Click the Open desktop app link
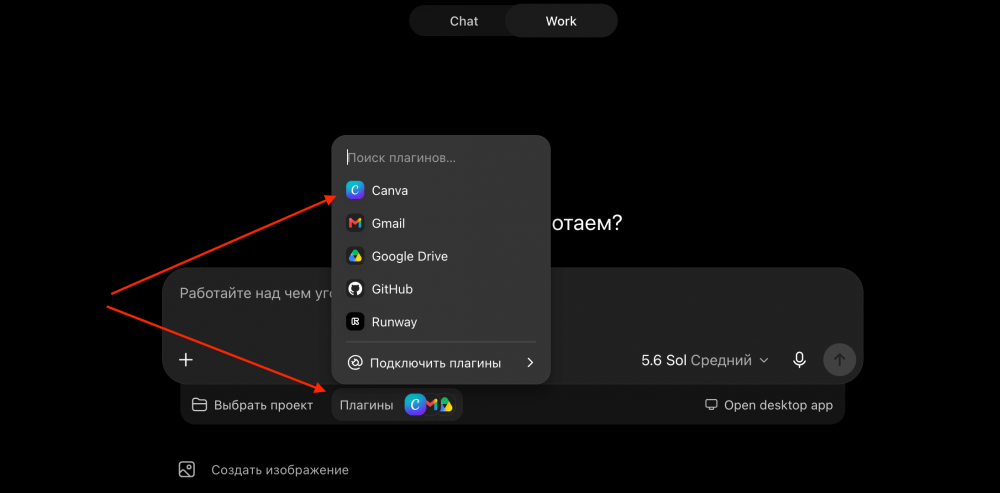The width and height of the screenshot is (1000, 493). tap(768, 405)
